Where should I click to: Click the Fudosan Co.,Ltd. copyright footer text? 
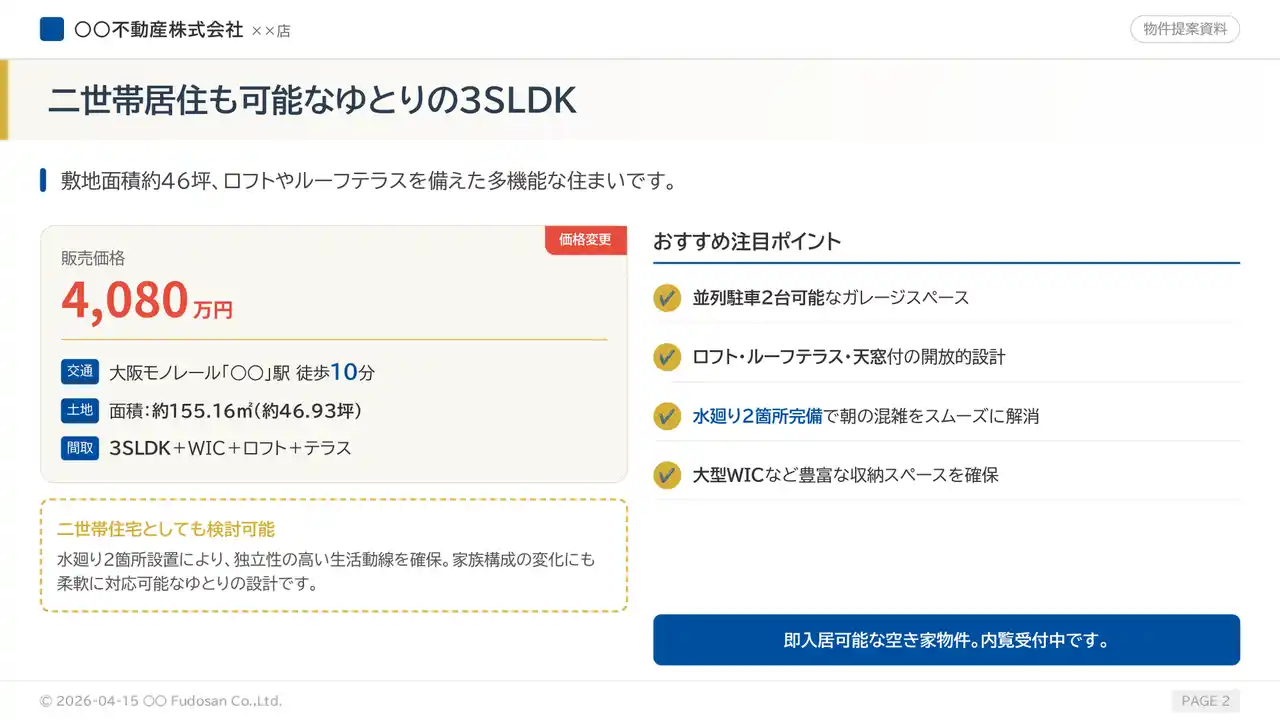pyautogui.click(x=160, y=701)
